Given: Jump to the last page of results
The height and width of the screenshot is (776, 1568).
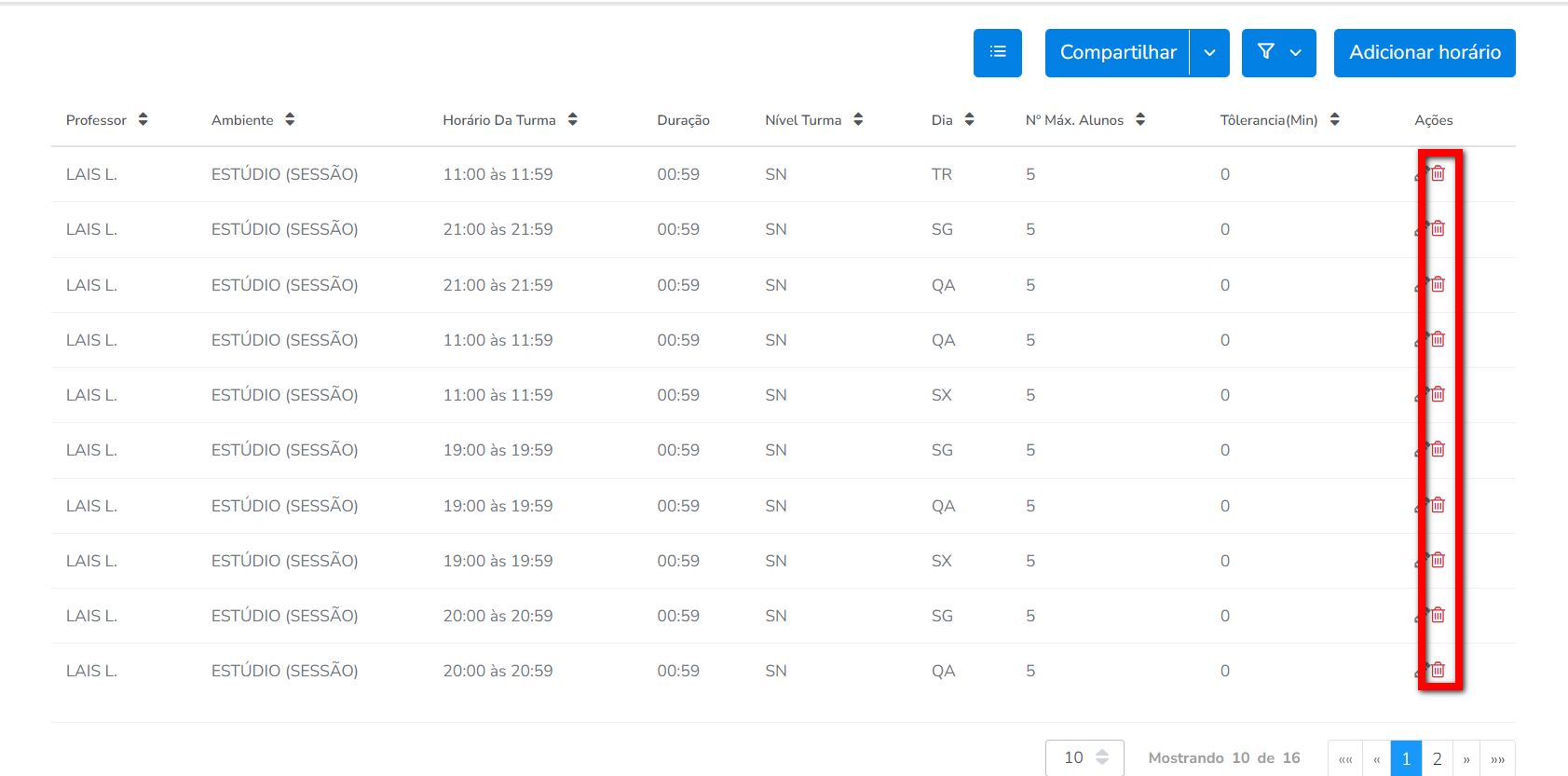Looking at the screenshot, I should tap(1497, 758).
